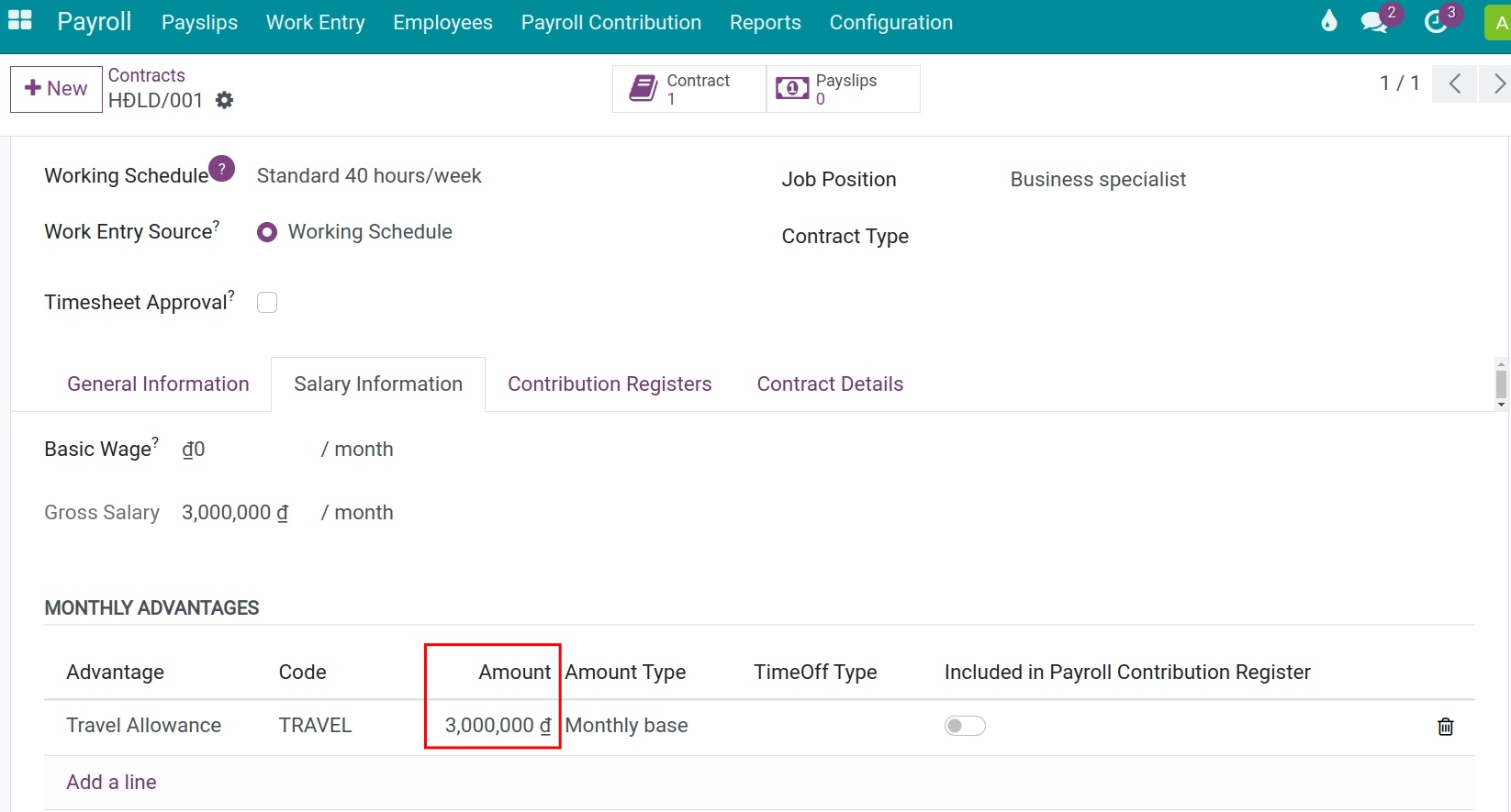Go back to Contracts breadcrumb

pyautogui.click(x=147, y=75)
